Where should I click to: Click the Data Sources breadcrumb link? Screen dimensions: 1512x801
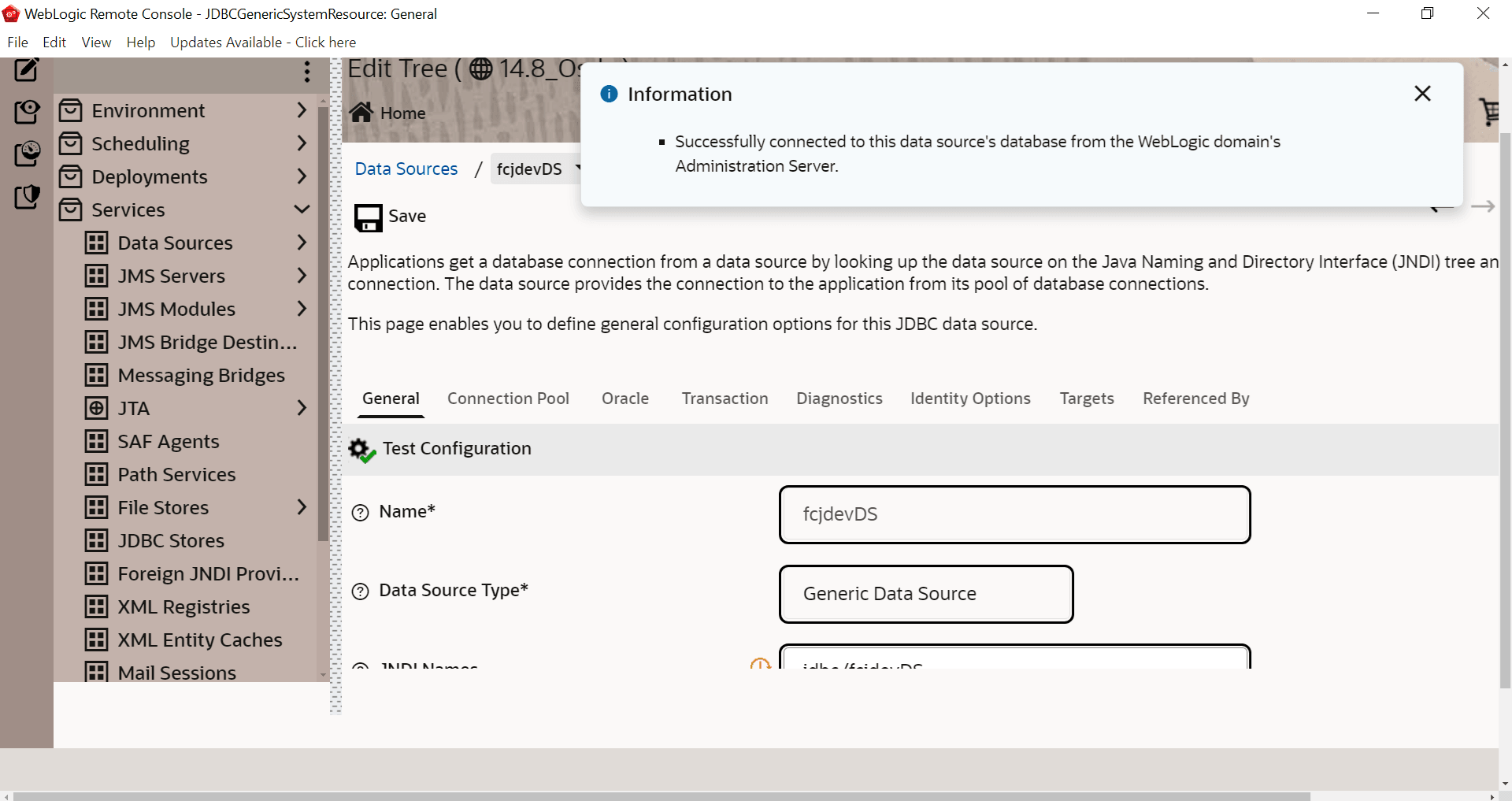point(406,169)
